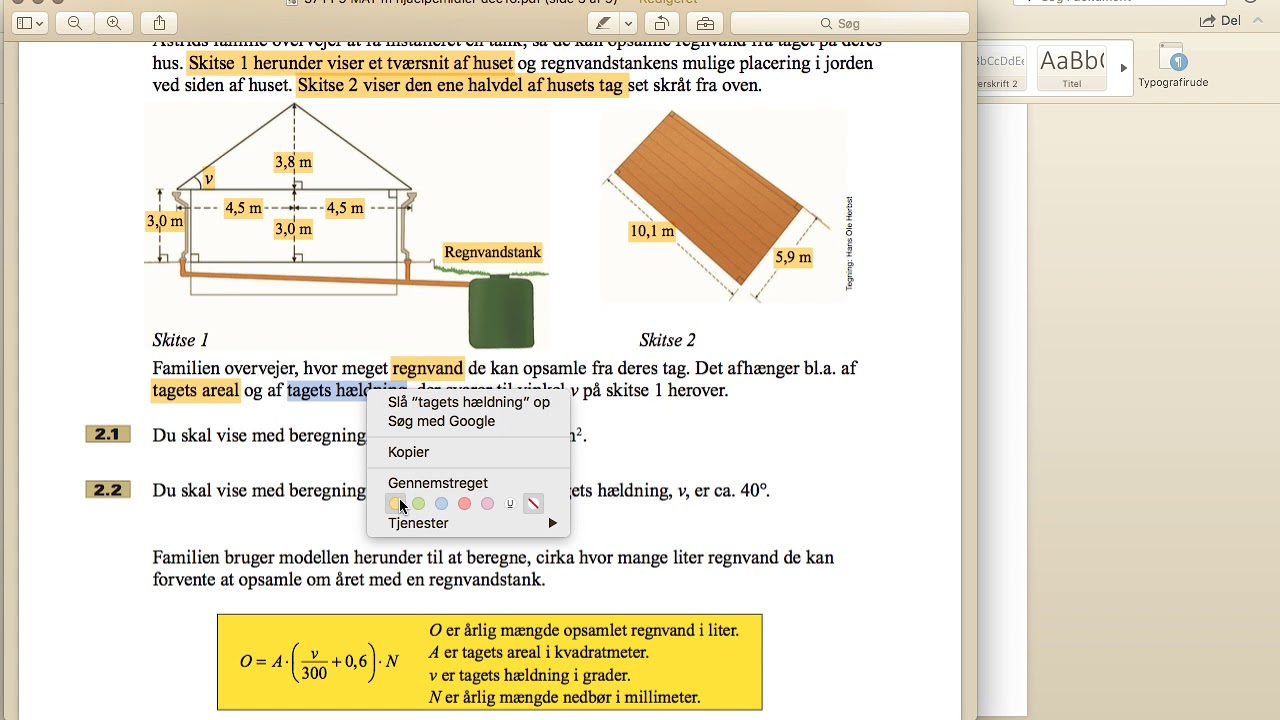1280x720 pixels.
Task: Apply underline from the context menu
Action: (510, 504)
